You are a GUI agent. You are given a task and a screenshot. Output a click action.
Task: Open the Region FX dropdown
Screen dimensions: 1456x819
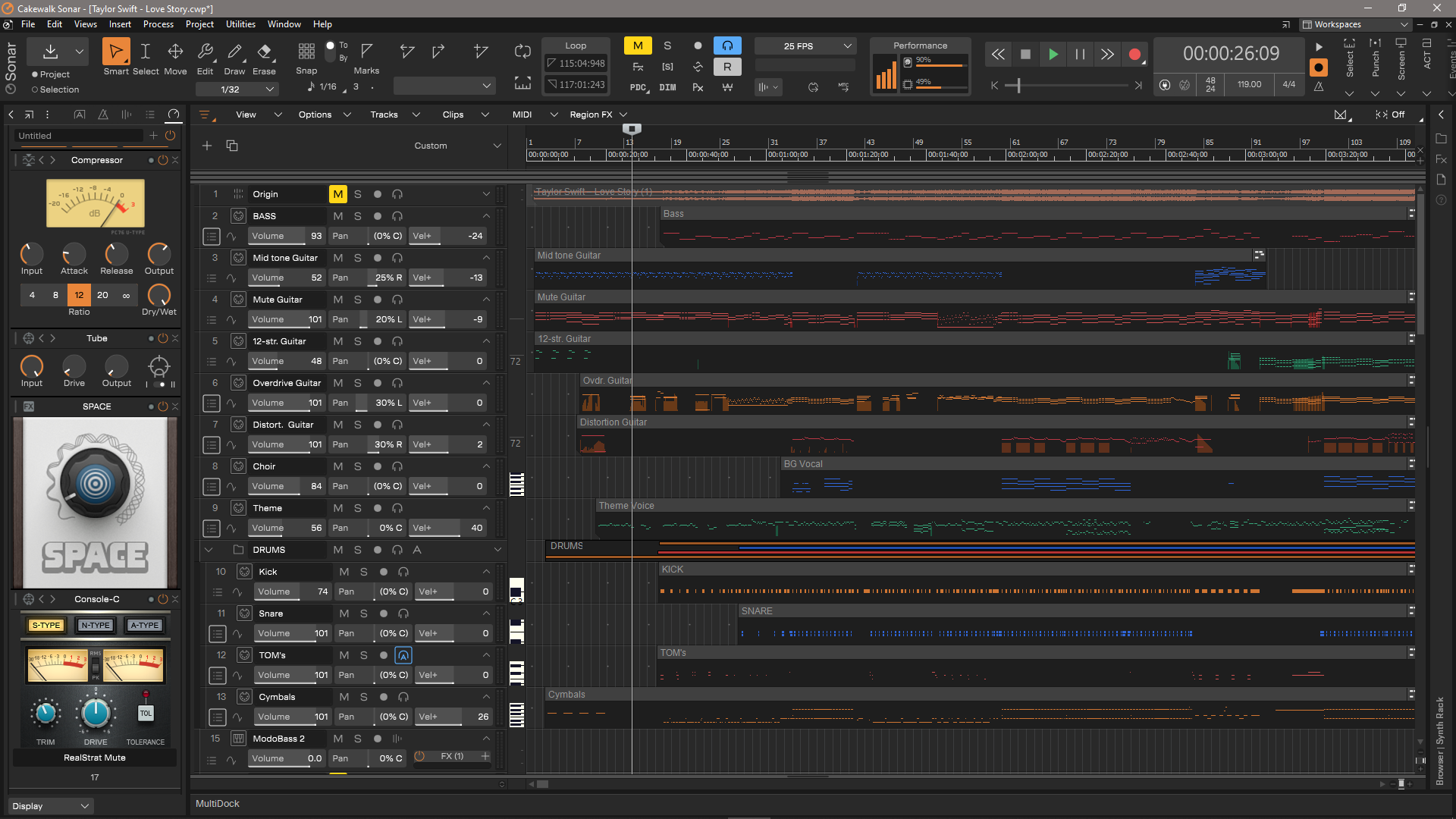598,115
